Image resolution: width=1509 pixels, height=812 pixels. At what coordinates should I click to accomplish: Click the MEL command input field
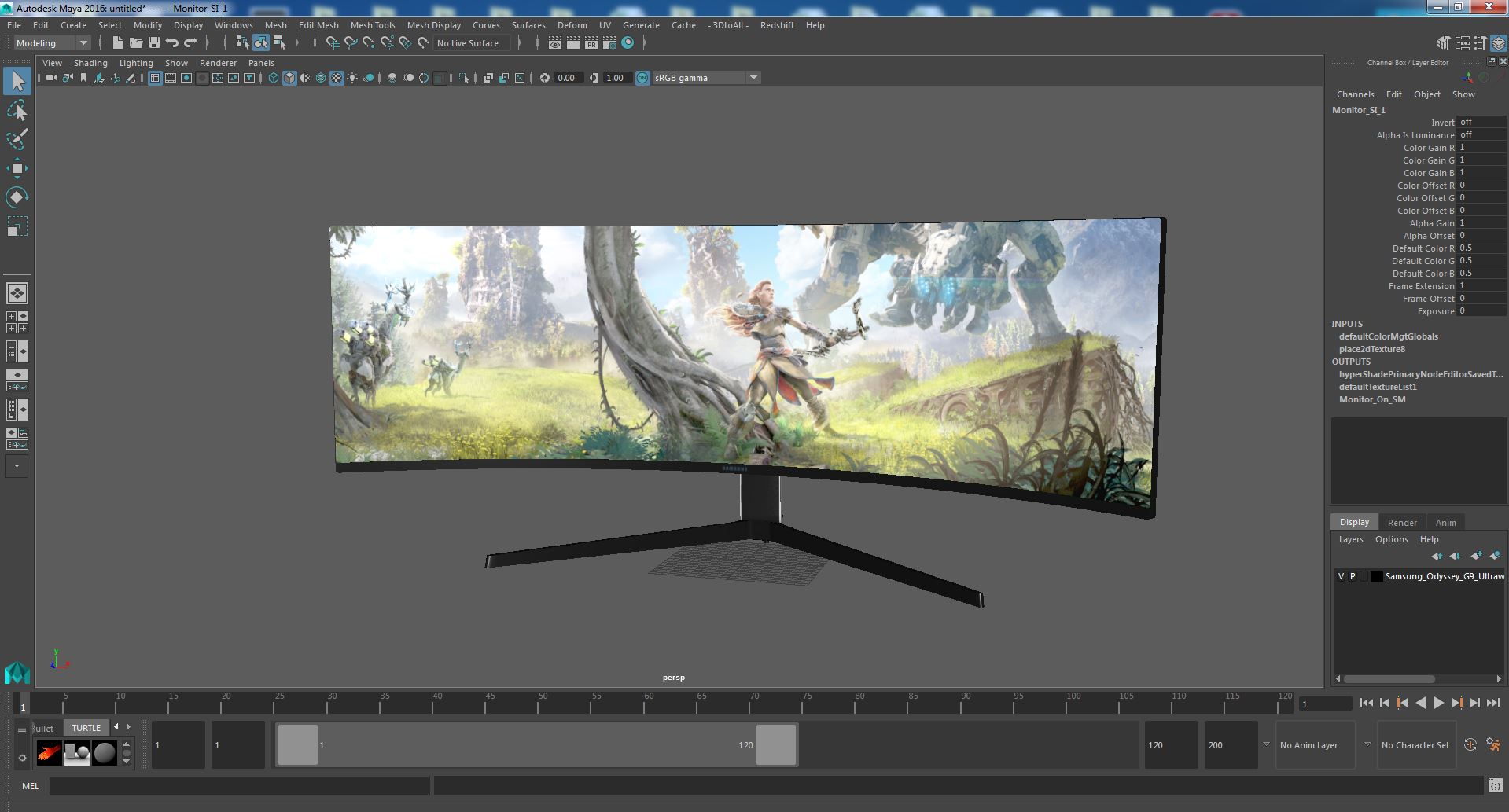(239, 785)
